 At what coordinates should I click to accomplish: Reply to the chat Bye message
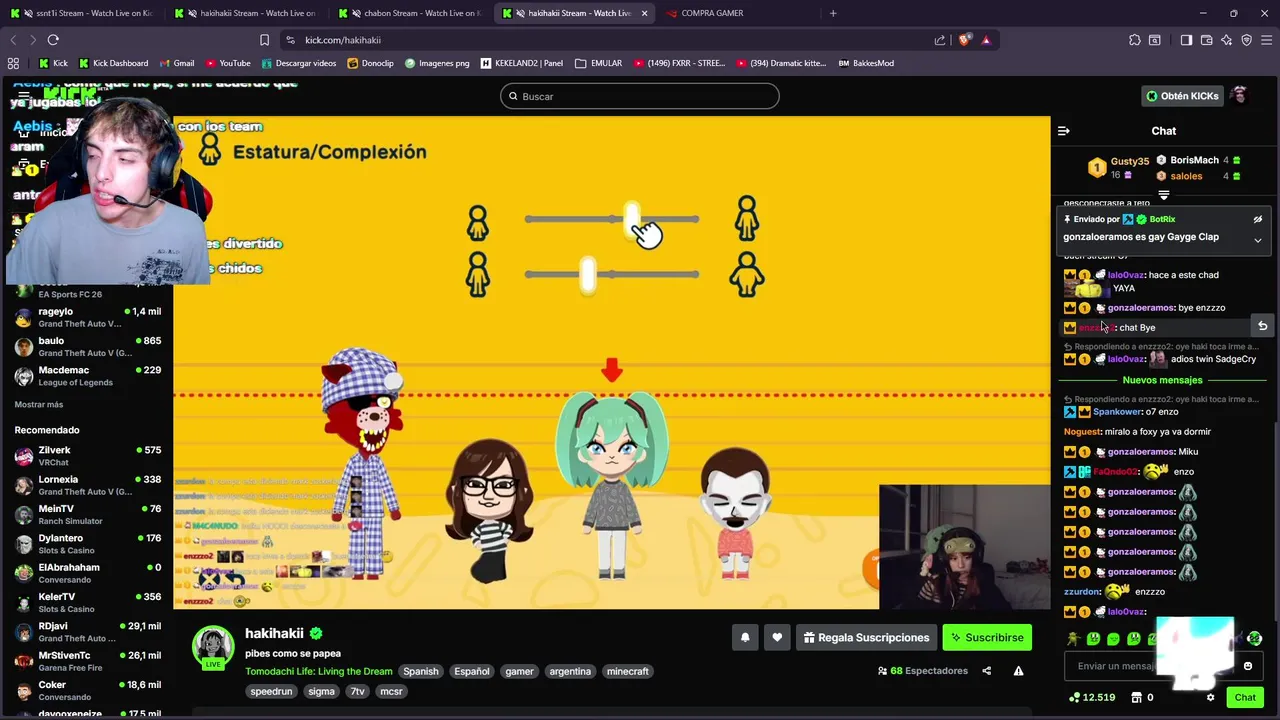[1262, 327]
